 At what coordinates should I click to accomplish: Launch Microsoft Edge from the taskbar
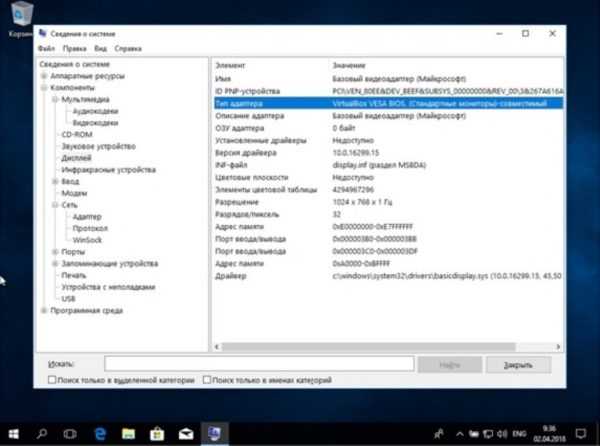click(100, 434)
